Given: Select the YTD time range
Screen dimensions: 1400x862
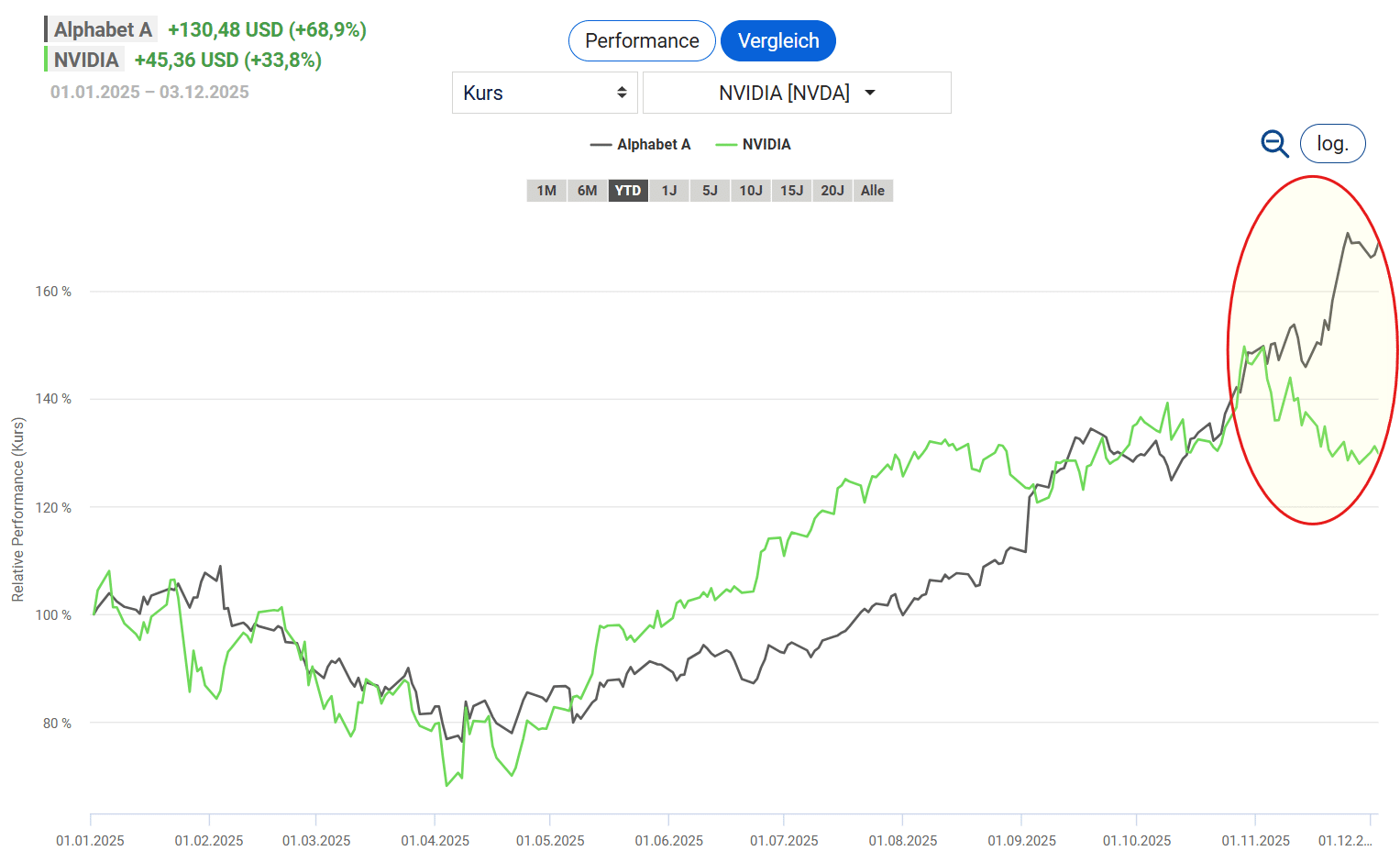Looking at the screenshot, I should tap(628, 191).
